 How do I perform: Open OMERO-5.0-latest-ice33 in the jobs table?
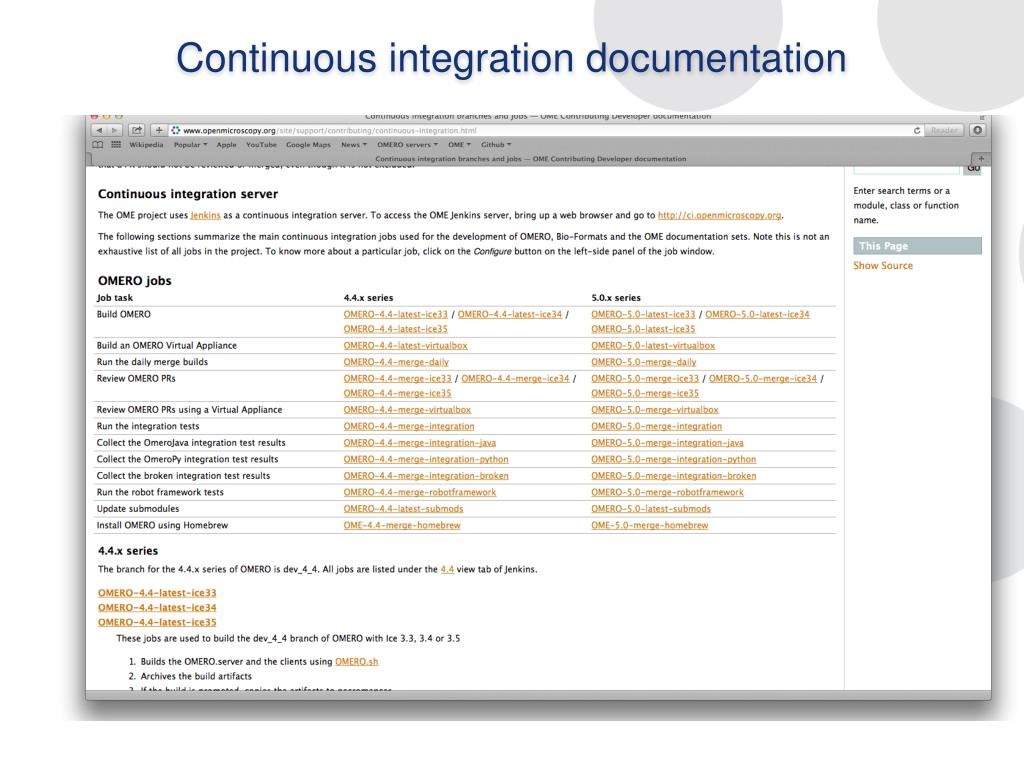pyautogui.click(x=643, y=314)
